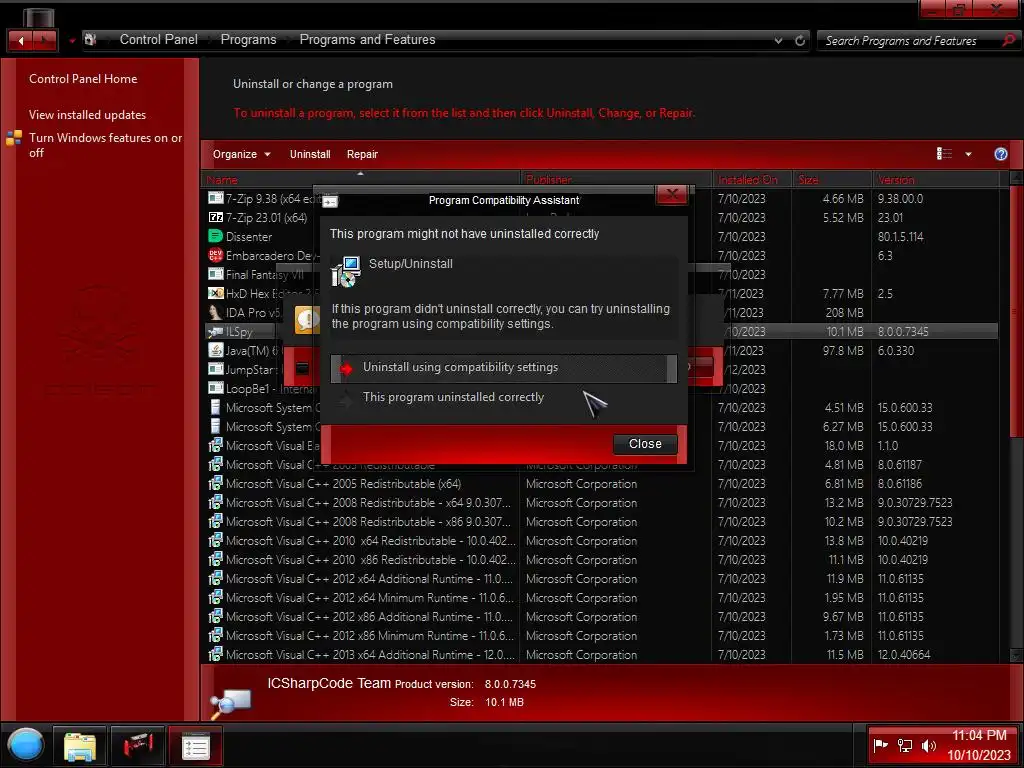Click the Close button in the dialog
The image size is (1024, 768).
tap(645, 443)
